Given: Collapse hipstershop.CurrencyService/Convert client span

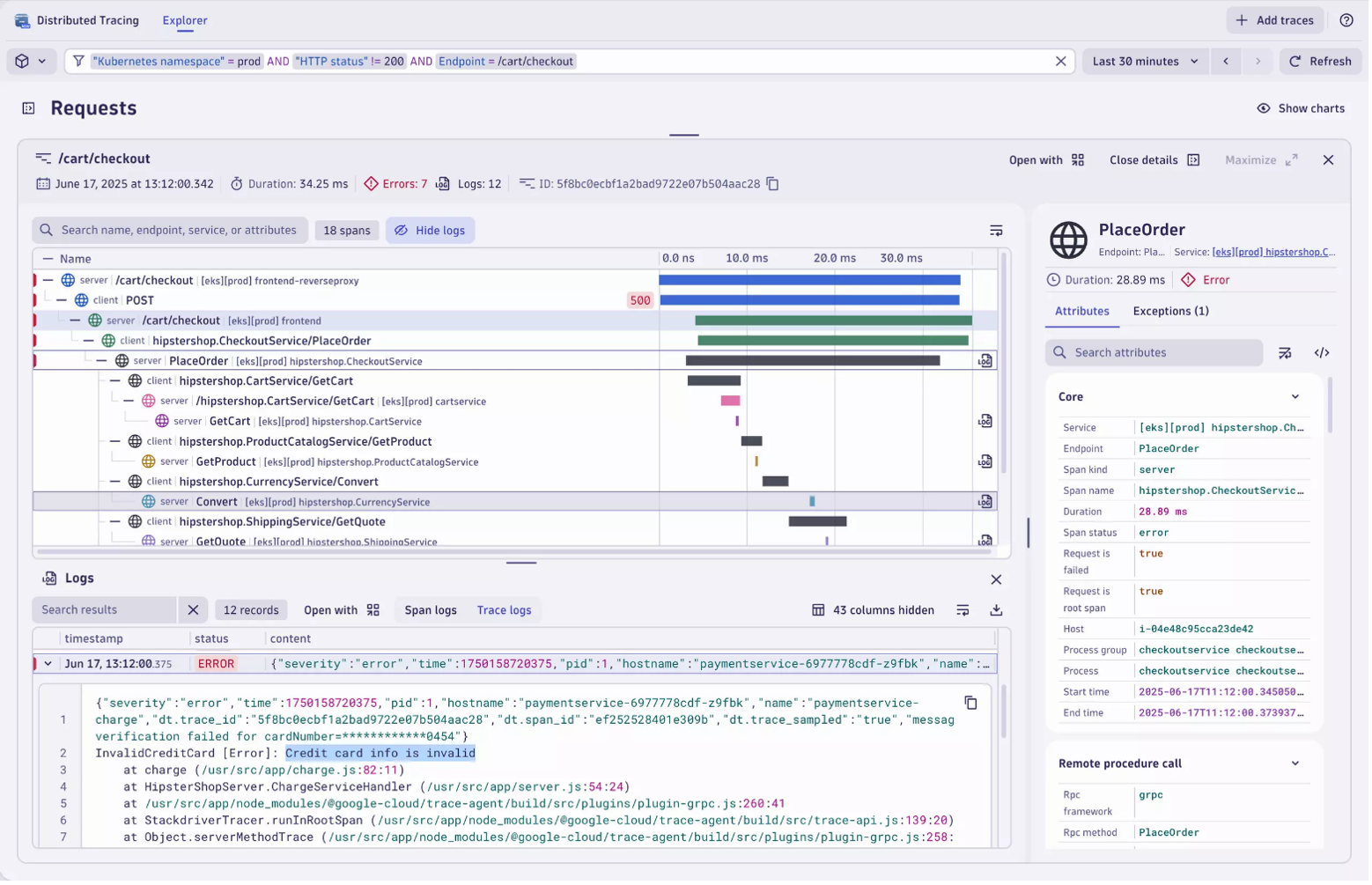Looking at the screenshot, I should [x=115, y=483].
